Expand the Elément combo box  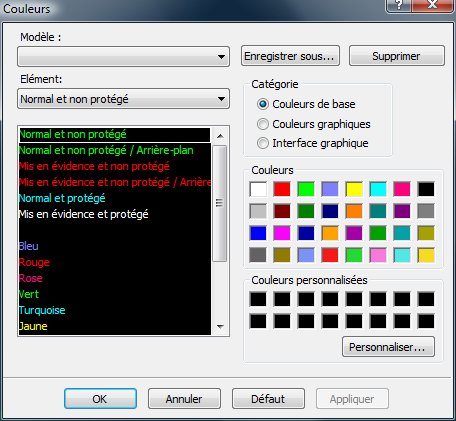coord(123,99)
